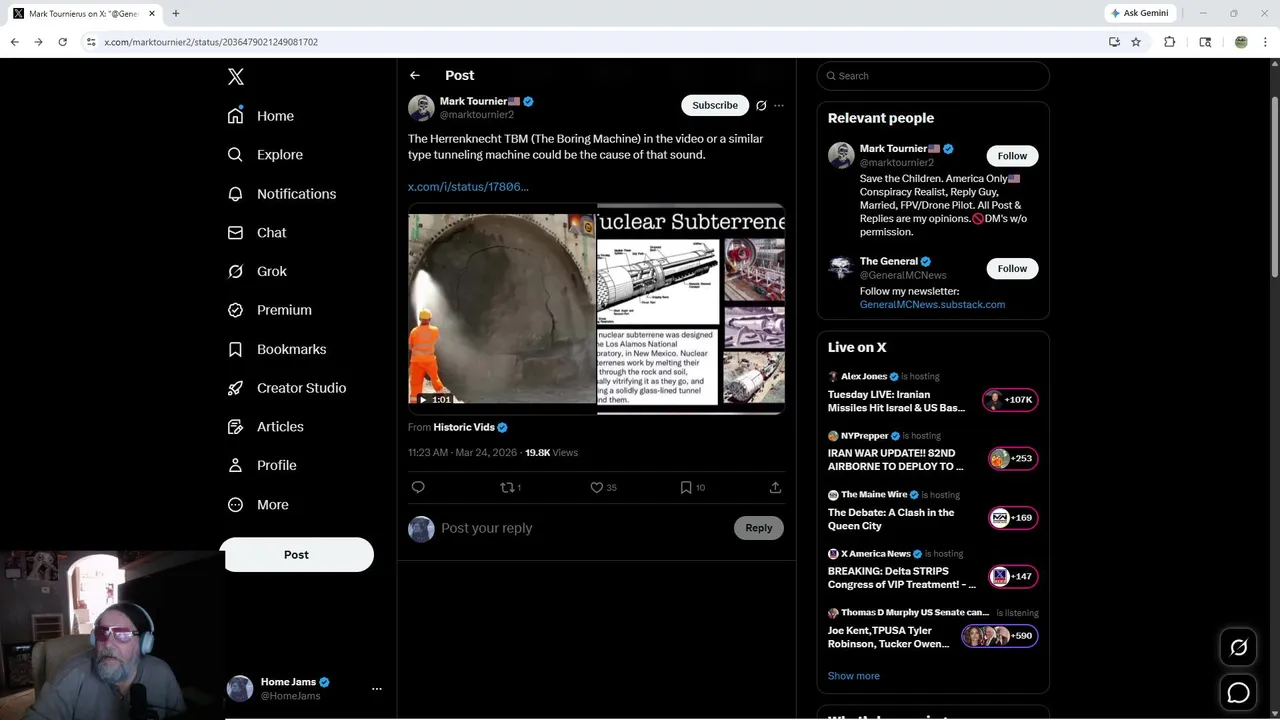1280x720 pixels.
Task: Open Articles in the sidebar
Action: (x=265, y=426)
